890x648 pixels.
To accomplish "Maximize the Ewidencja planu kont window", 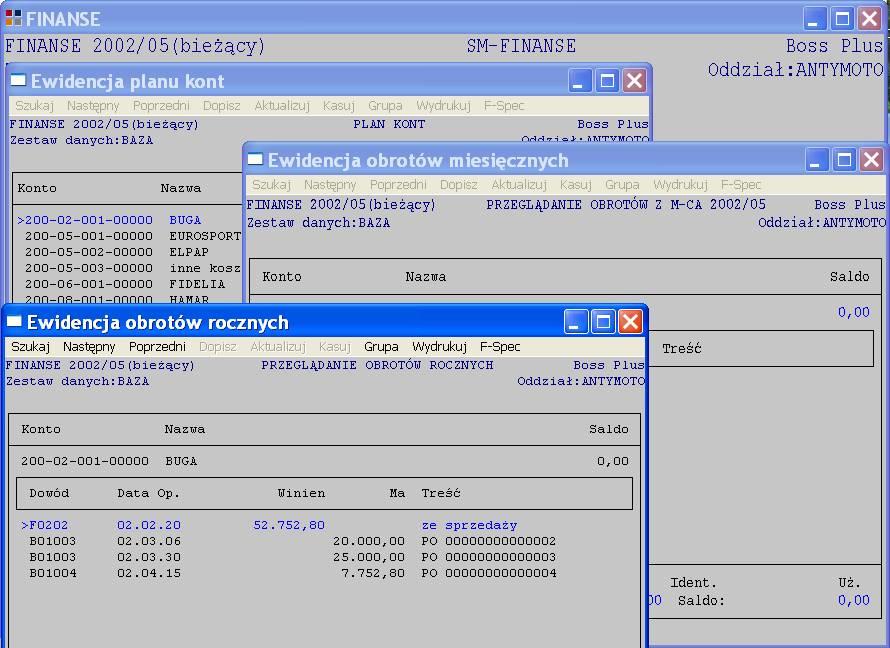I will click(607, 81).
